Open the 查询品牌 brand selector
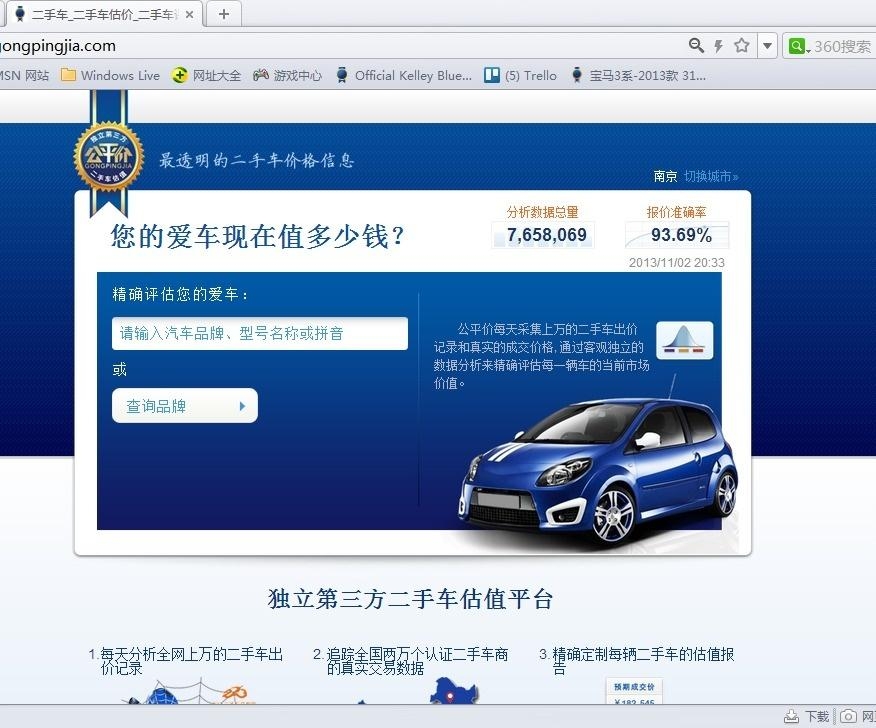Screen dimensions: 876x728 [x=184, y=406]
